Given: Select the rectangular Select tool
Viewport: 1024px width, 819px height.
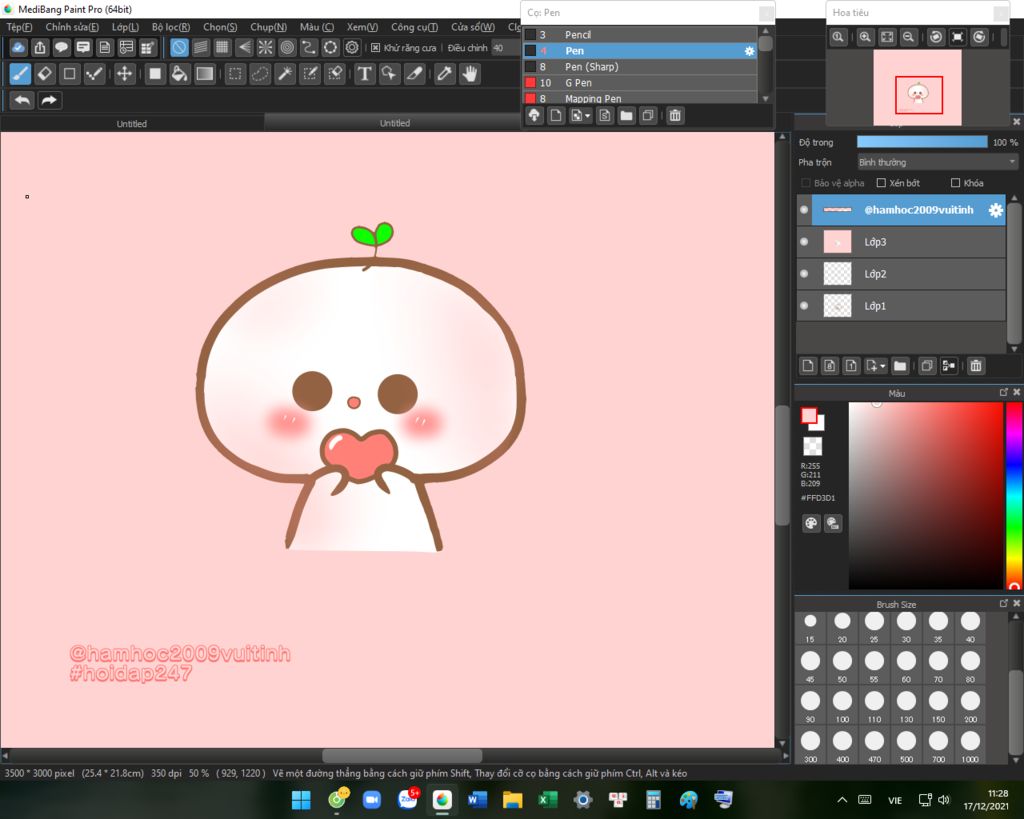Looking at the screenshot, I should [x=235, y=74].
